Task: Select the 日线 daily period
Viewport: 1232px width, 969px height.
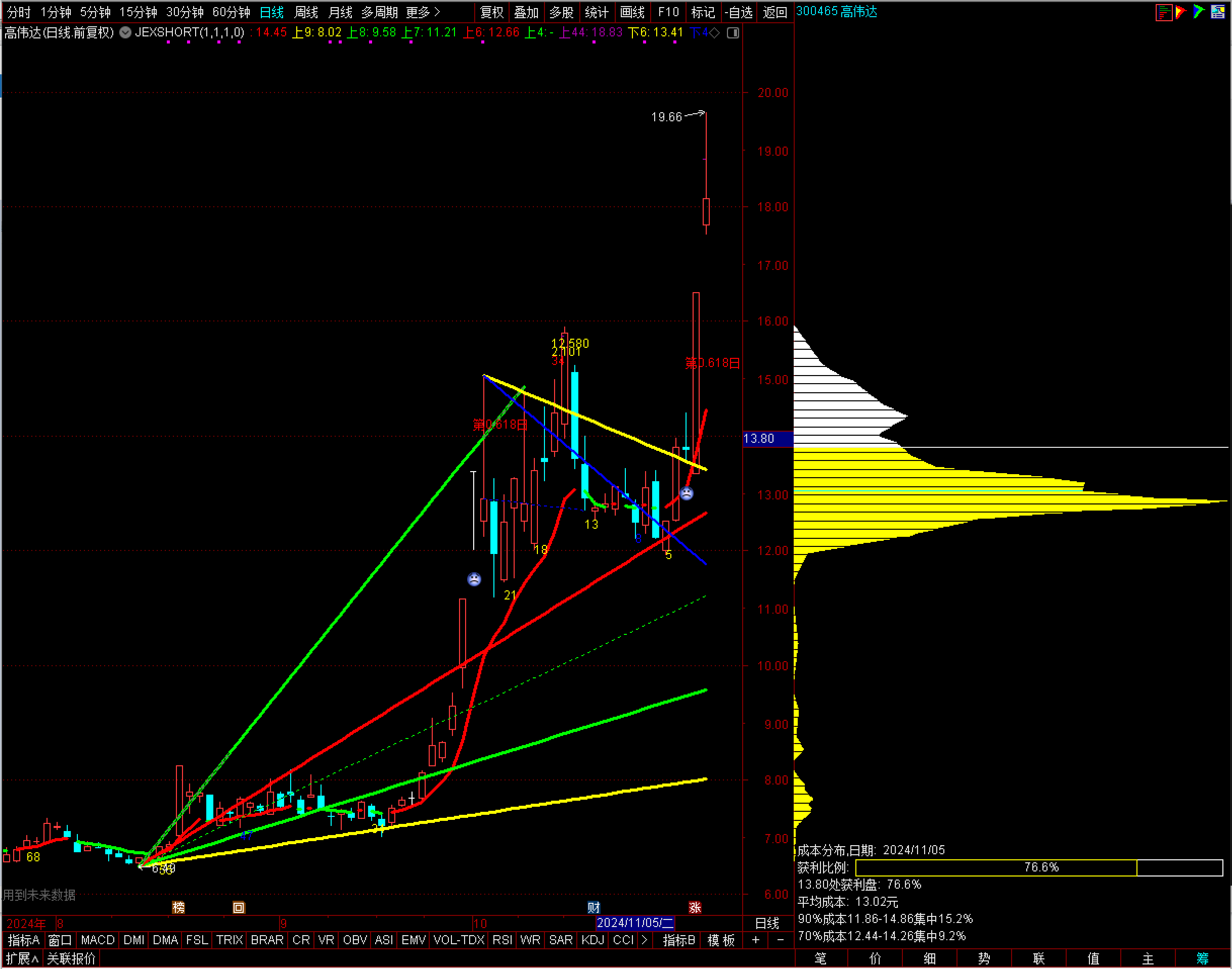Action: 271,12
